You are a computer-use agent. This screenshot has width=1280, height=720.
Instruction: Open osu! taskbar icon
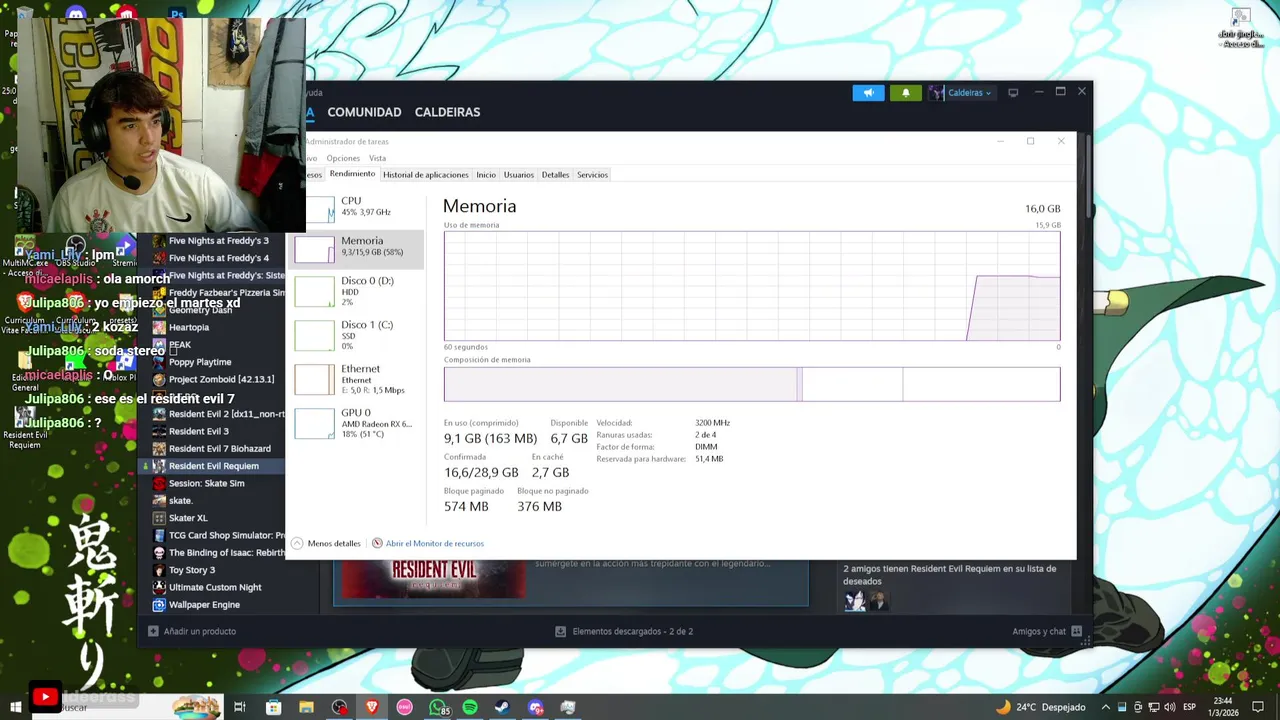[404, 707]
